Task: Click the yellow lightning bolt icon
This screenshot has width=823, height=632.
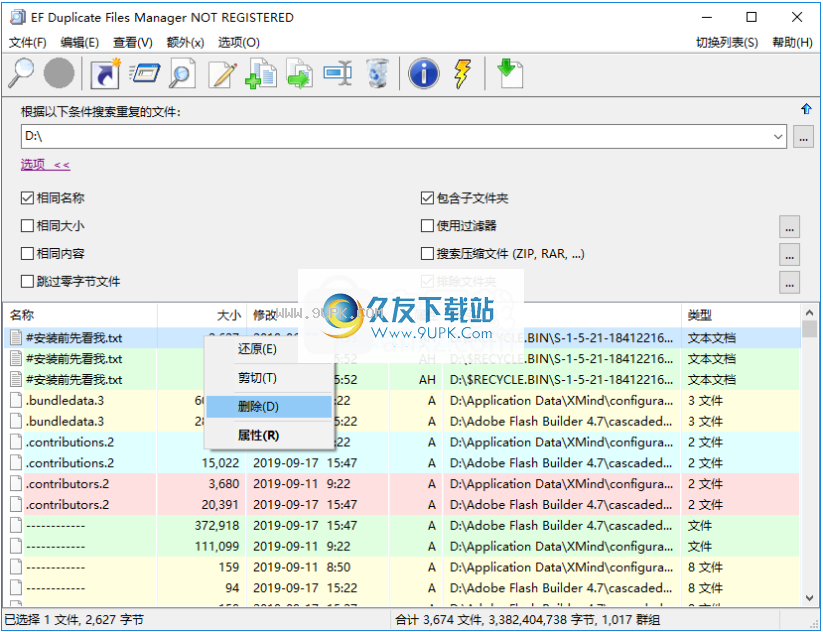Action: pyautogui.click(x=462, y=73)
